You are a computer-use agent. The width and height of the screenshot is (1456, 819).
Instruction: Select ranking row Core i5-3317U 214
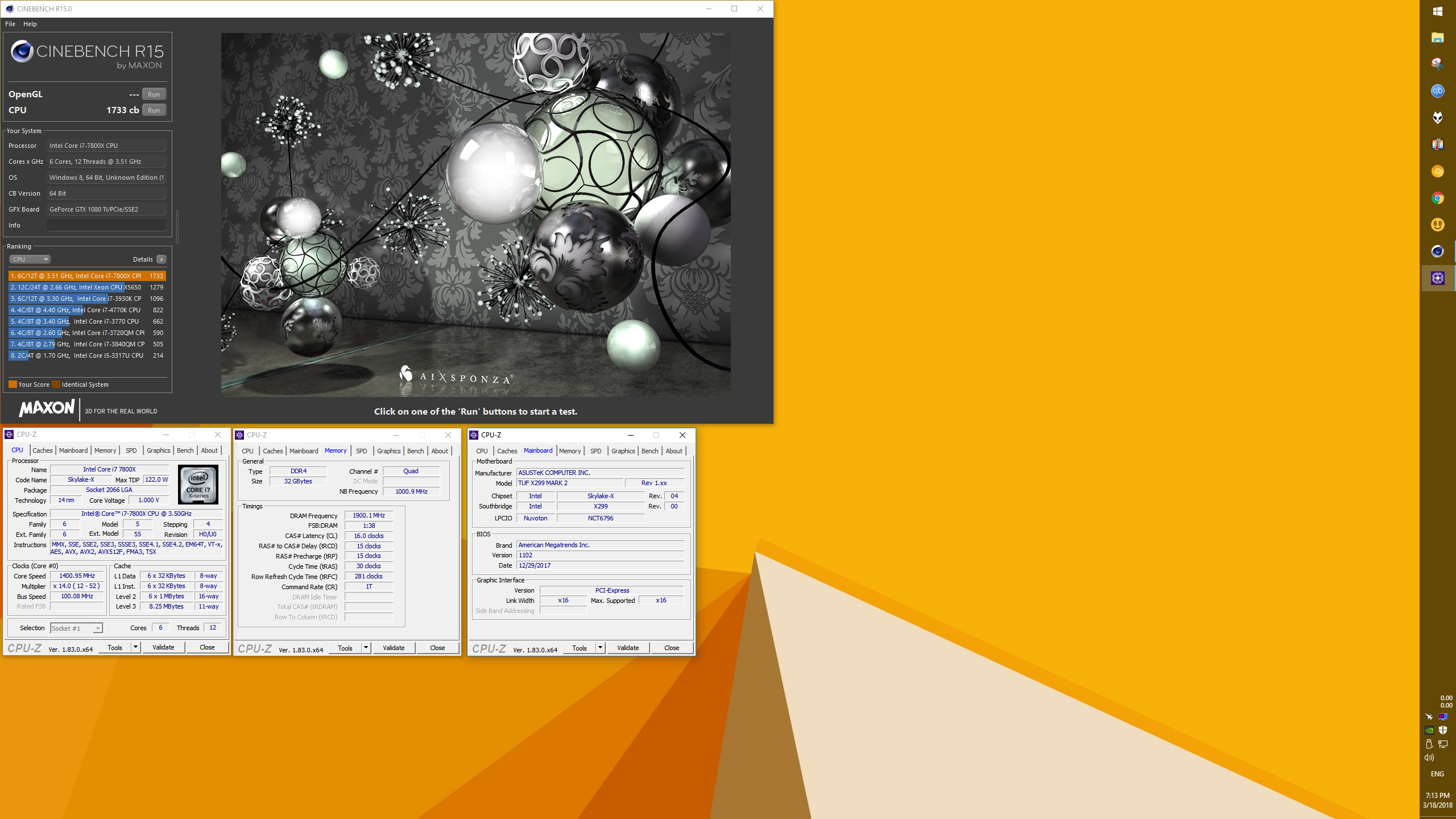pos(87,355)
